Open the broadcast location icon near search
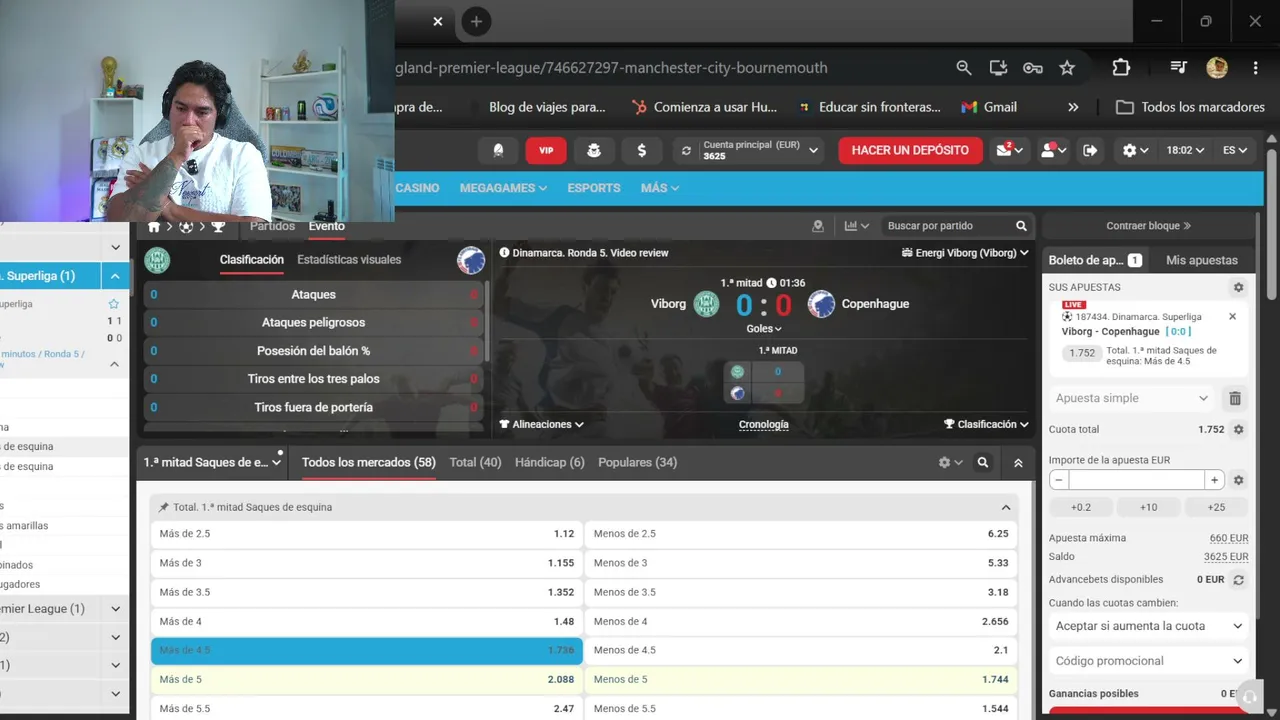Image resolution: width=1280 pixels, height=720 pixels. pyautogui.click(x=818, y=226)
